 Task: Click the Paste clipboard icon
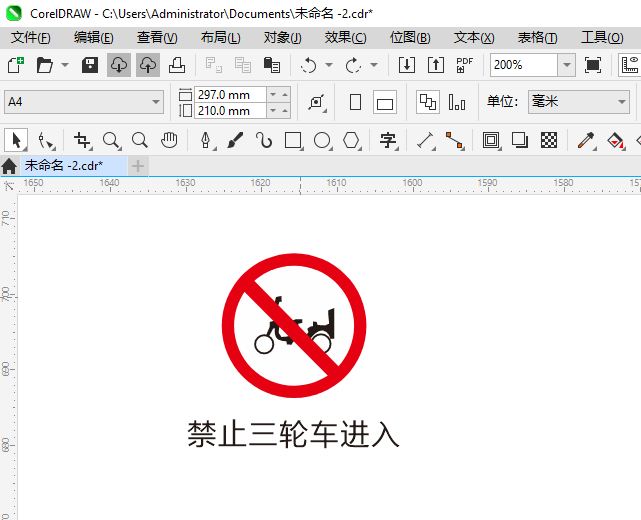tap(272, 65)
